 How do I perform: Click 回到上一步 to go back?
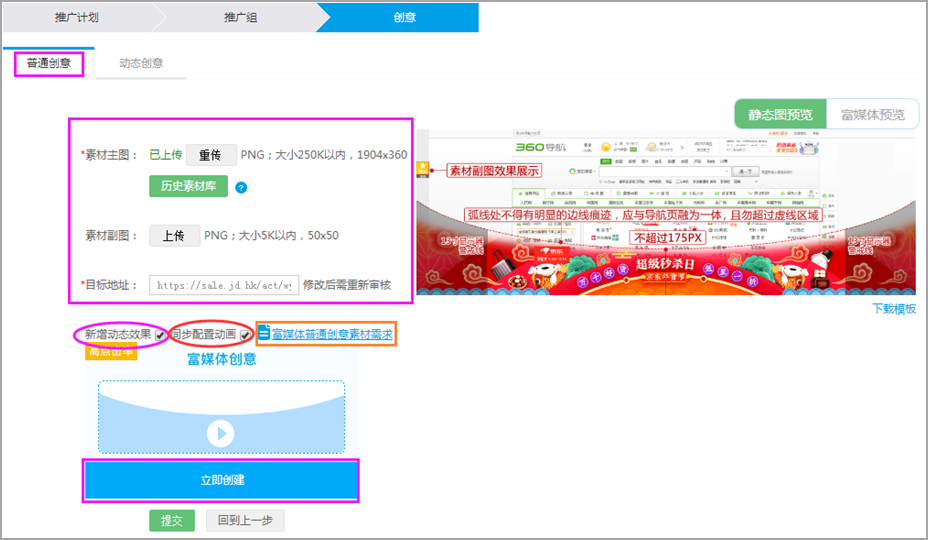pyautogui.click(x=245, y=520)
